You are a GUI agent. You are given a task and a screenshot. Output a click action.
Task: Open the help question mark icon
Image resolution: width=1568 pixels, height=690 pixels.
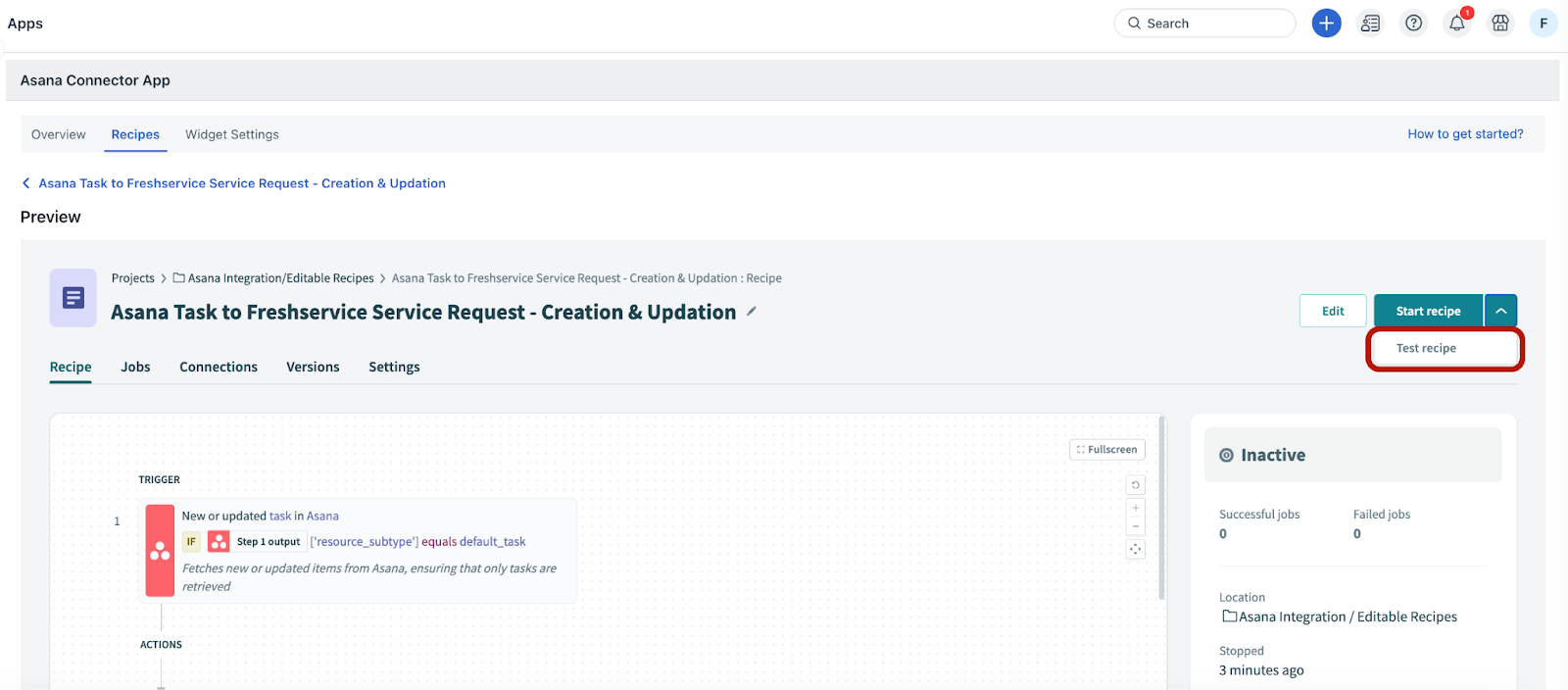coord(1413,24)
